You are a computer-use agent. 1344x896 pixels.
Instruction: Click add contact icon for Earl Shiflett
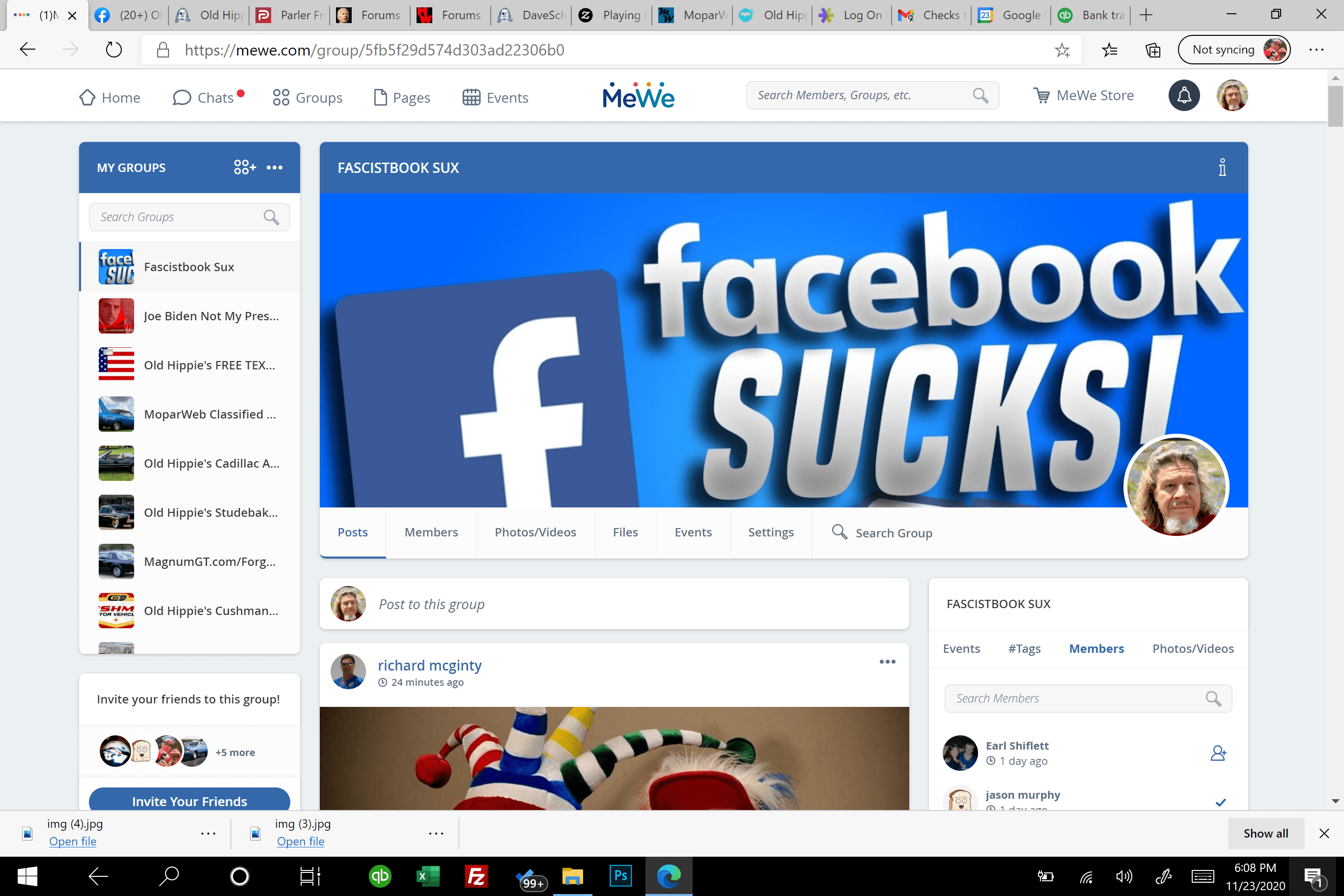click(1218, 753)
